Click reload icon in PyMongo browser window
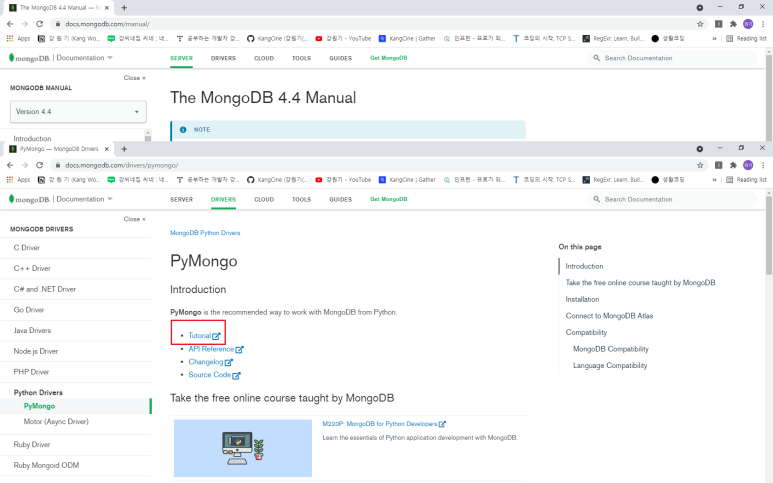The height and width of the screenshot is (483, 773). 39,165
